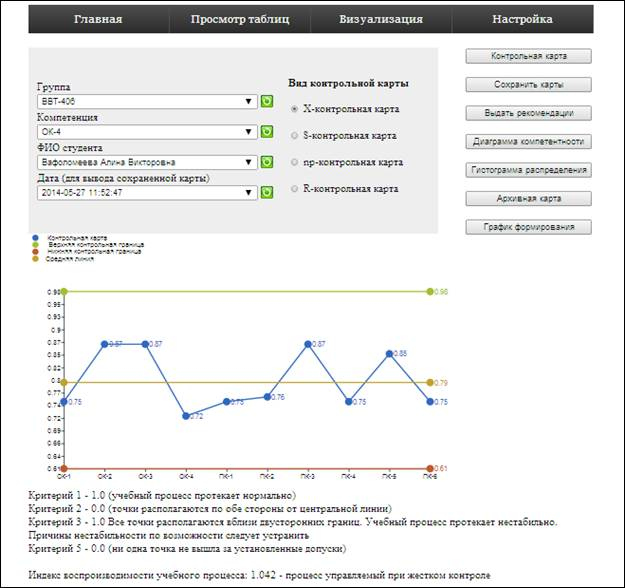Click yellow Средняя линия legend marker
625x588 pixels.
tap(35, 259)
